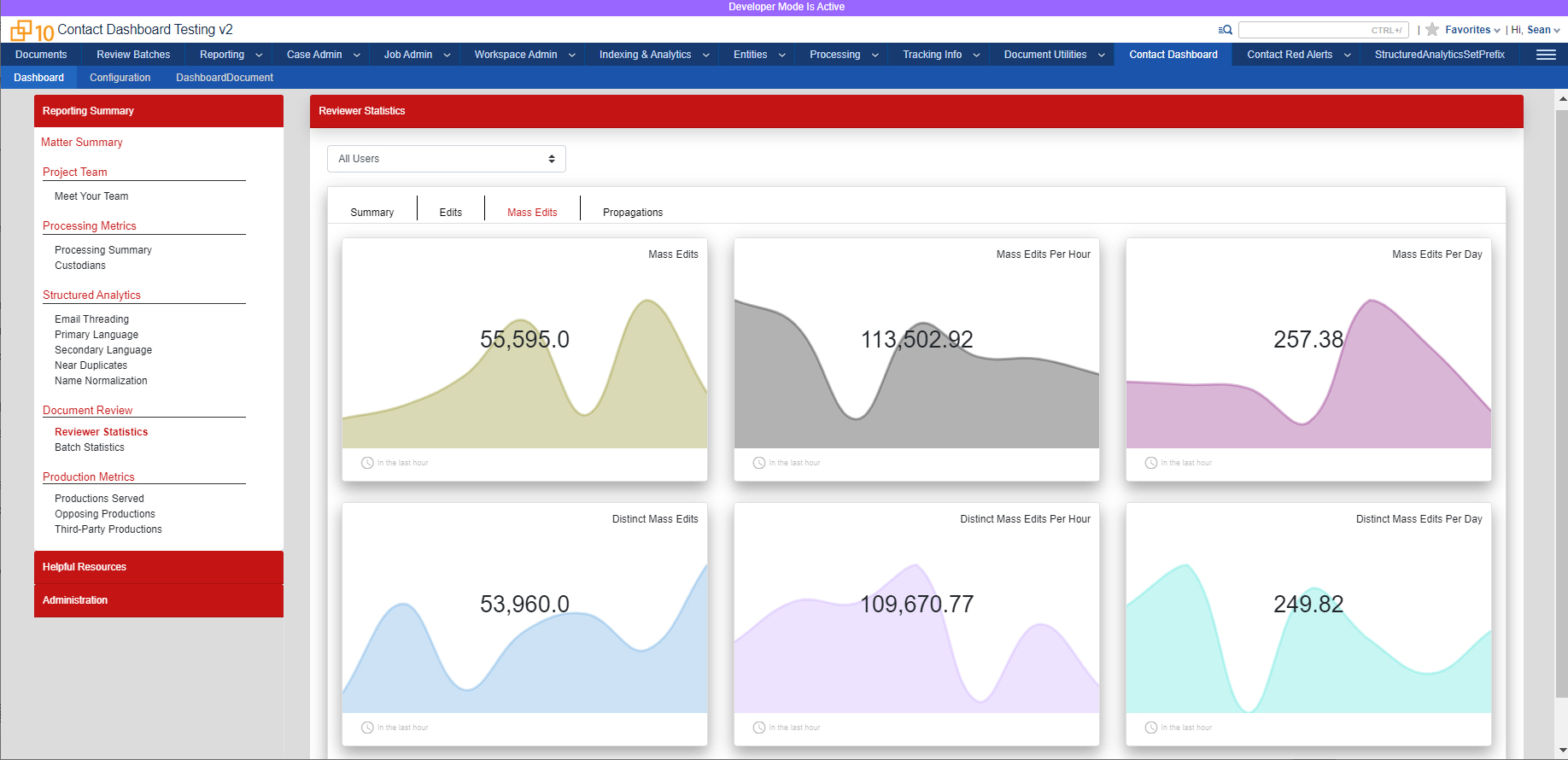
Task: Open the Hi, Sean user menu
Action: point(1535,30)
